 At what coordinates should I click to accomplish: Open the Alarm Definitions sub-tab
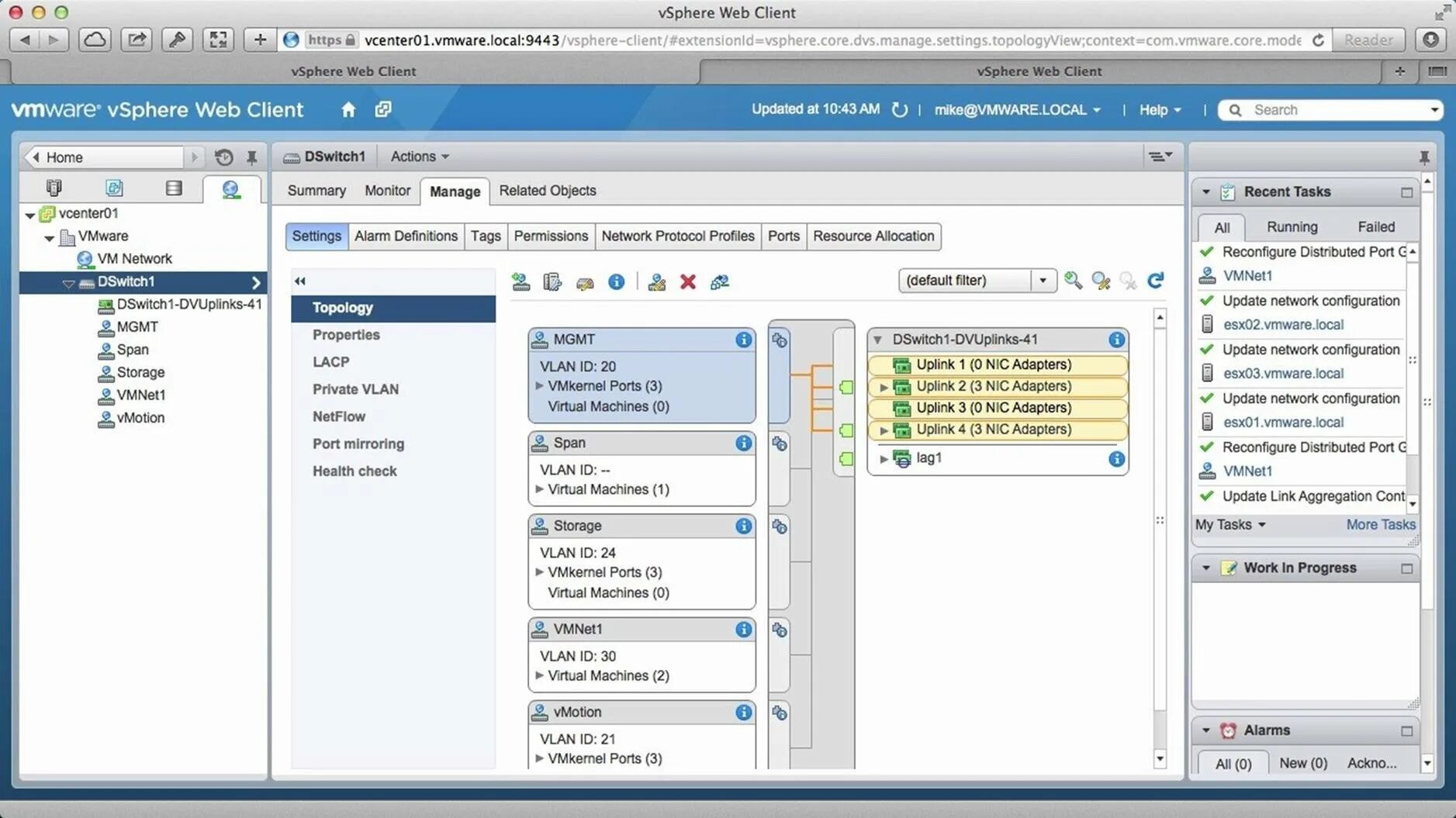pos(406,236)
